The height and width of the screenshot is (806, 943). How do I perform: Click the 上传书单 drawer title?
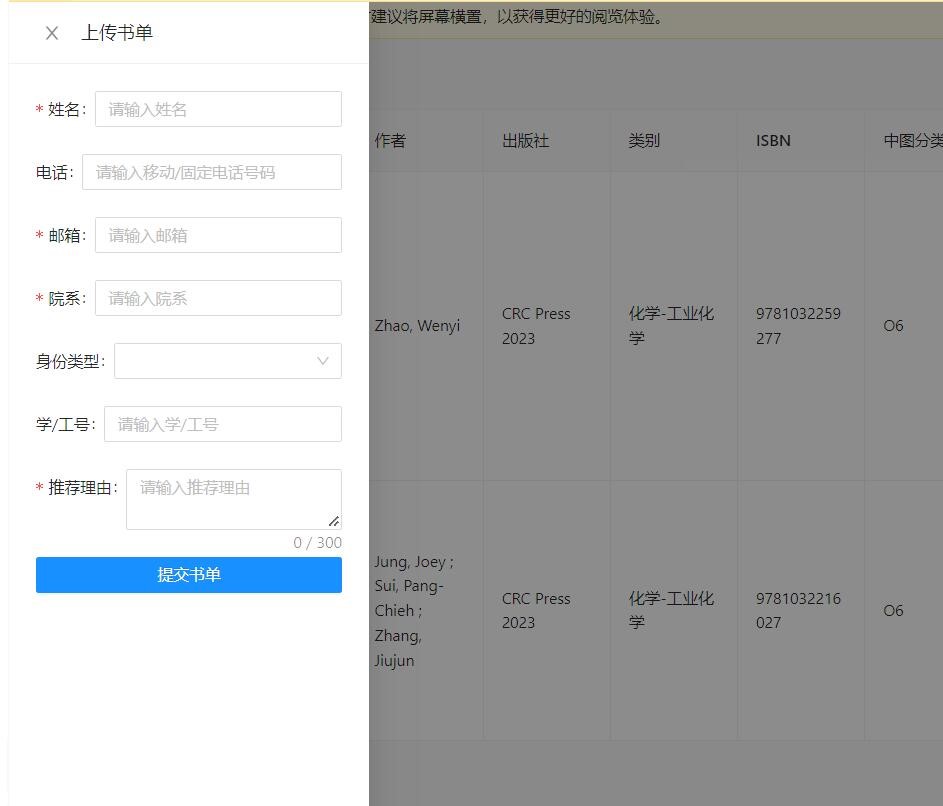pos(117,33)
